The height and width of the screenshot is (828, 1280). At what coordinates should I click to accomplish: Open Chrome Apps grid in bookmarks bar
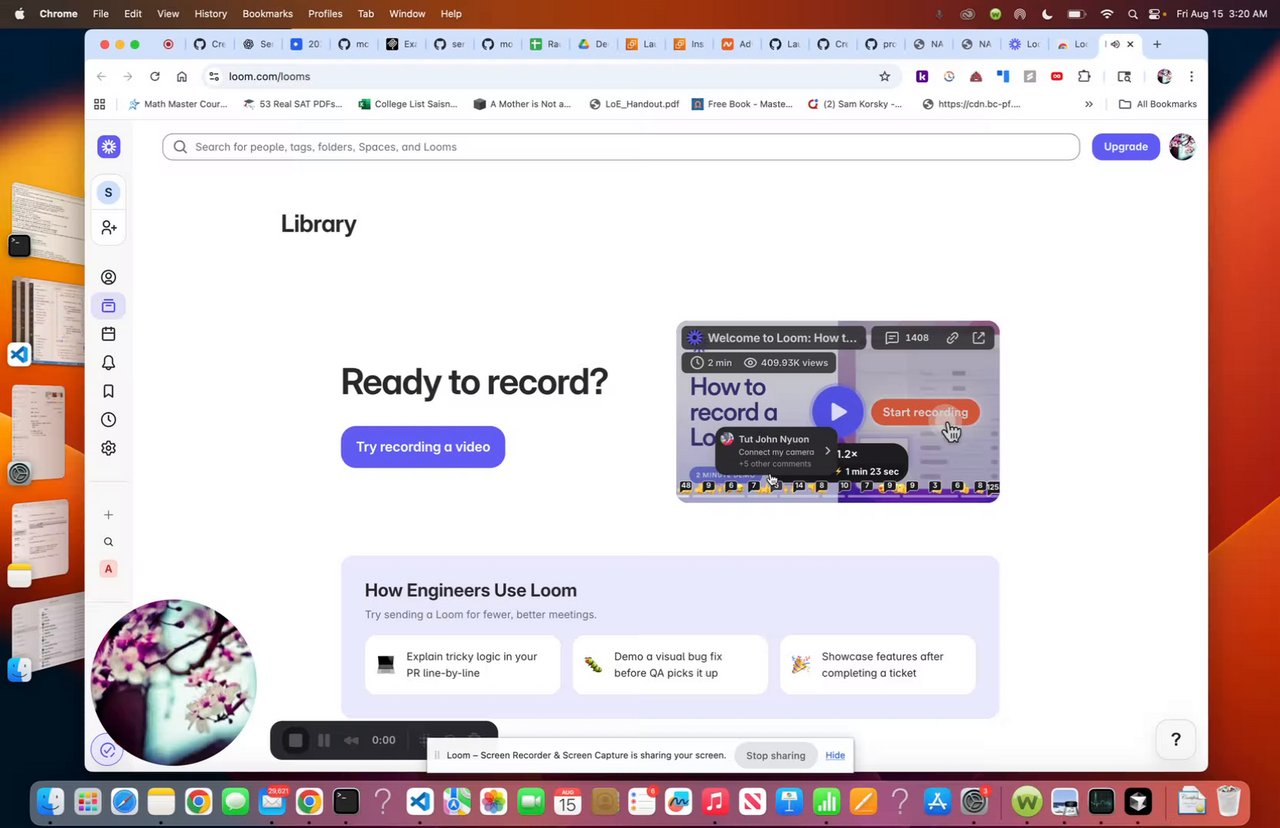[99, 104]
